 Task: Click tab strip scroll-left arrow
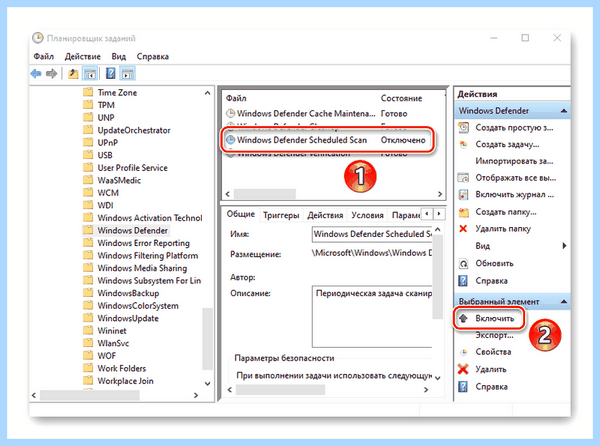coord(427,213)
